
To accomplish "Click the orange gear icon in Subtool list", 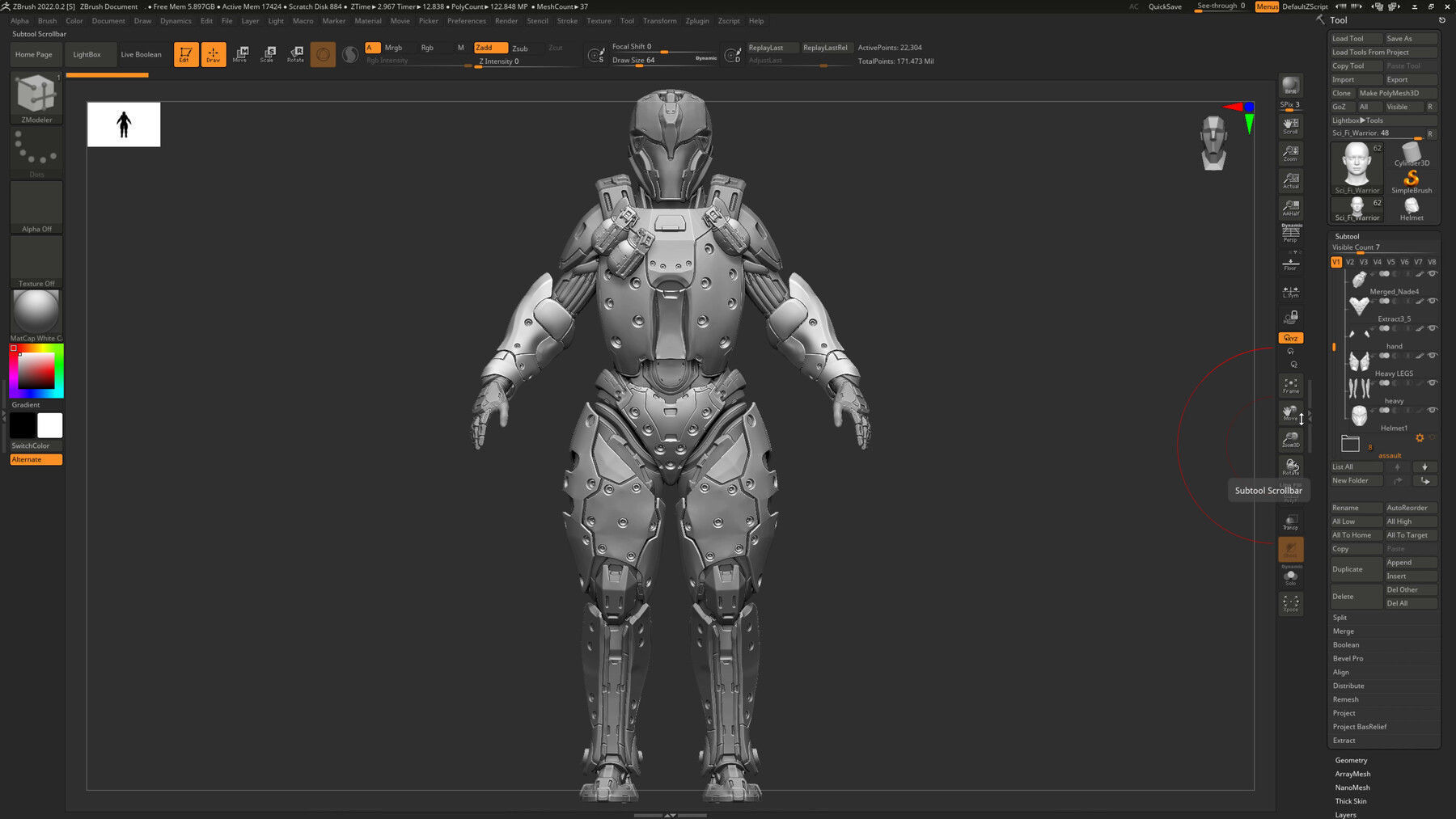I will coord(1420,437).
